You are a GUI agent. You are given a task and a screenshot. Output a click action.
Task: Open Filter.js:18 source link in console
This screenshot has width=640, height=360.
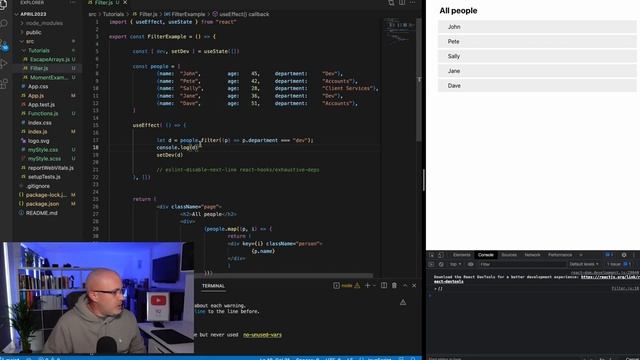tap(625, 288)
